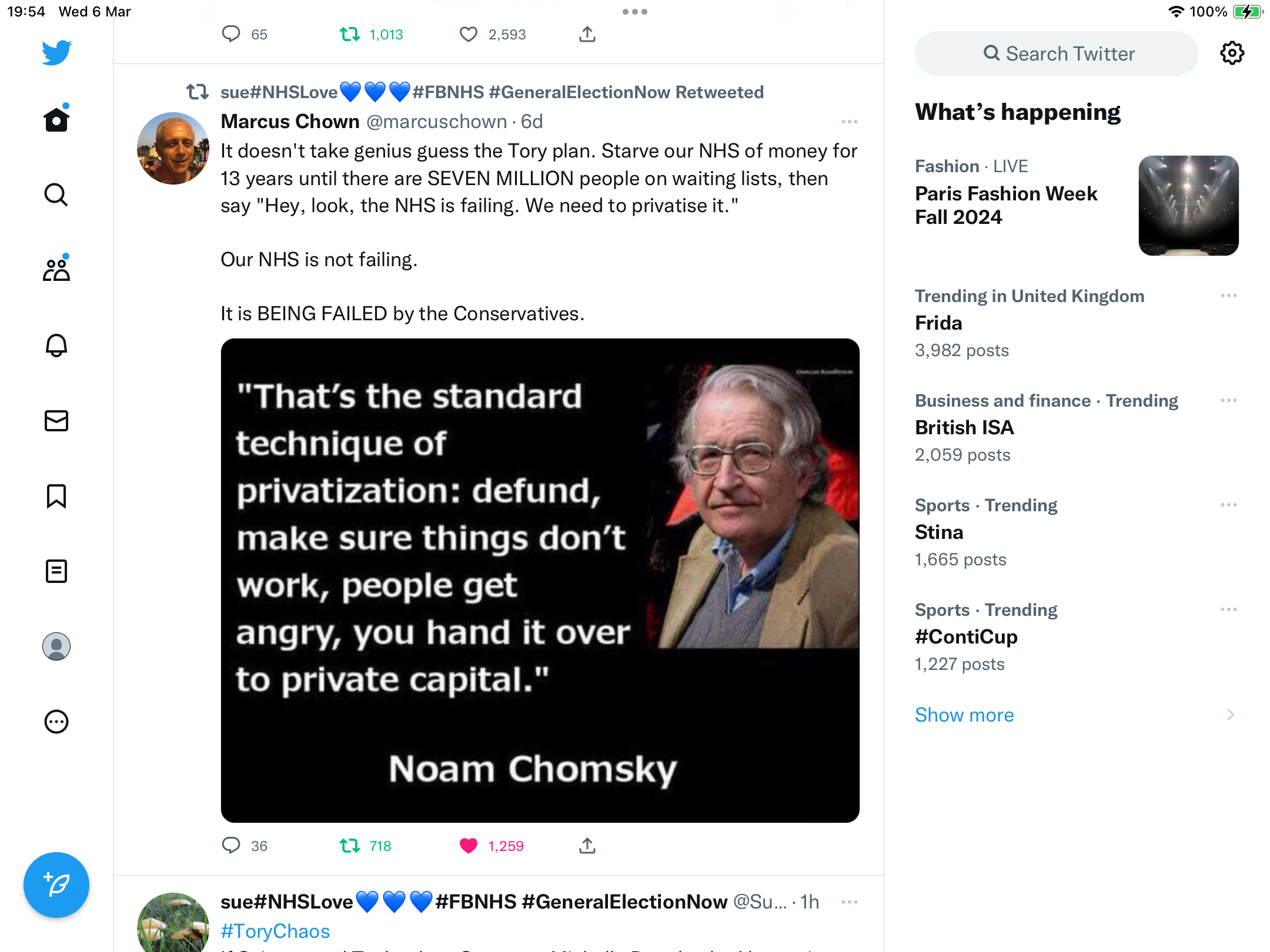
Task: Open the Home feed icon
Action: (x=56, y=119)
